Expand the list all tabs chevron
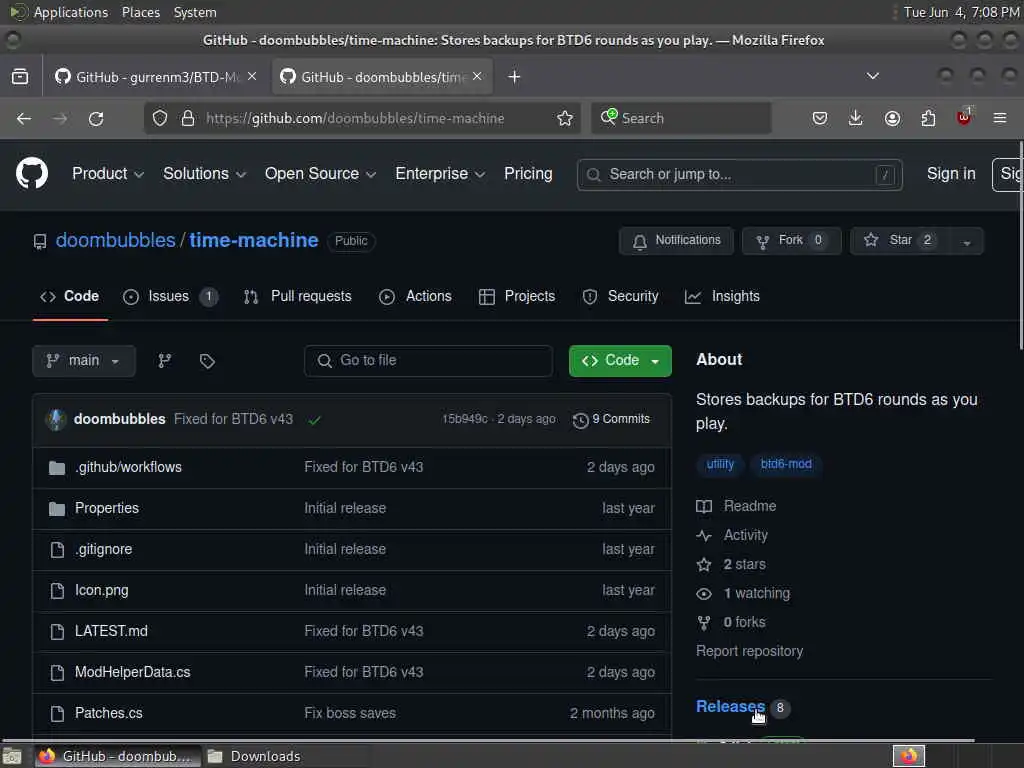 tap(872, 76)
